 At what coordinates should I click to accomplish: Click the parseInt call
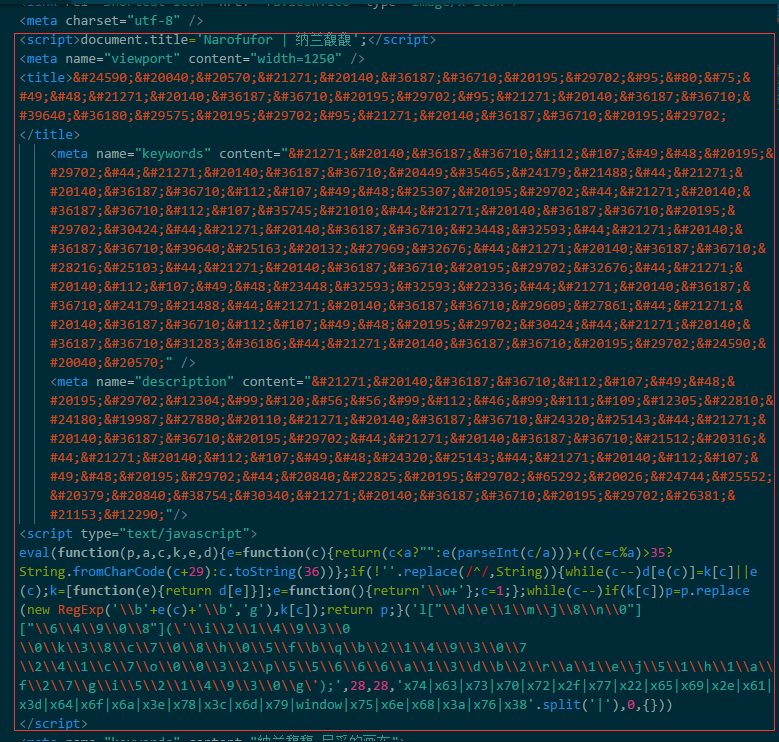507,553
